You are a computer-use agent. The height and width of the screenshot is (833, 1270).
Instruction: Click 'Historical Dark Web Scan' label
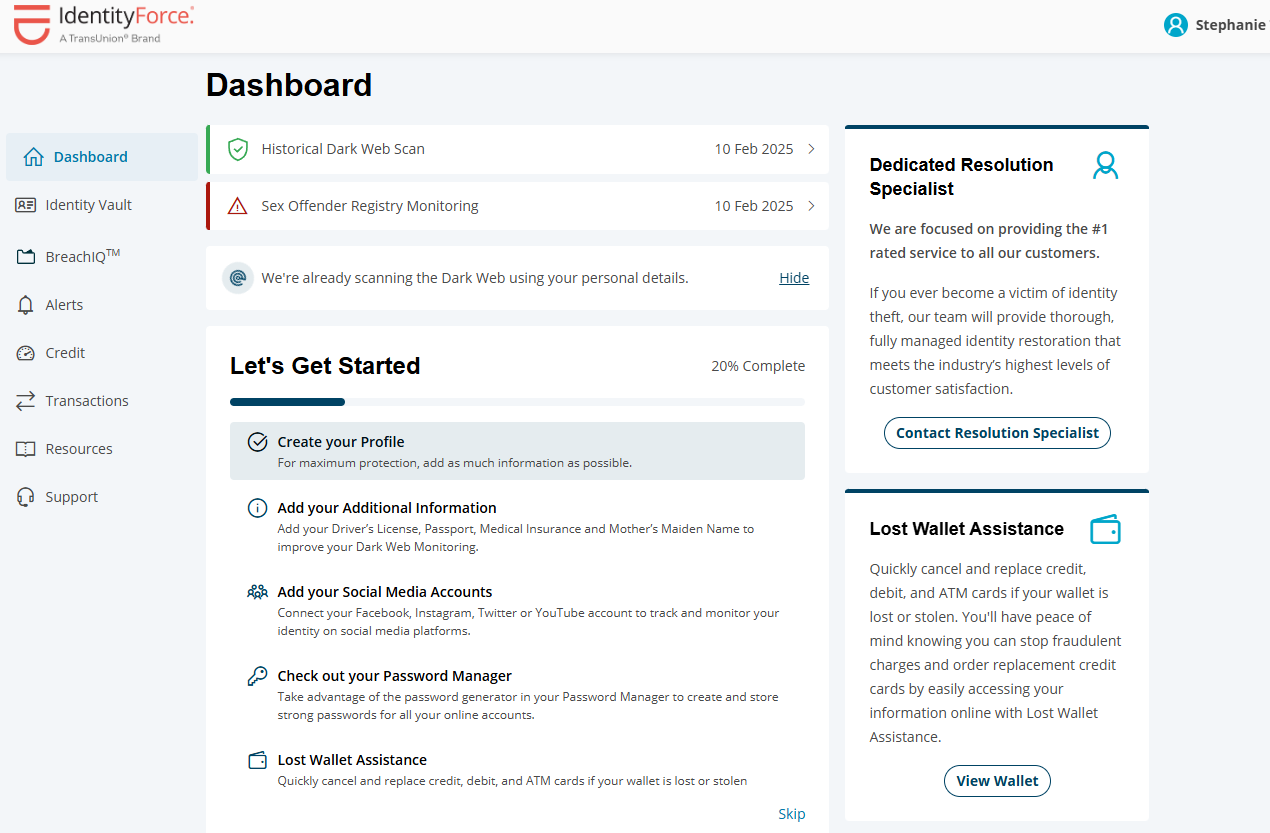tap(343, 149)
